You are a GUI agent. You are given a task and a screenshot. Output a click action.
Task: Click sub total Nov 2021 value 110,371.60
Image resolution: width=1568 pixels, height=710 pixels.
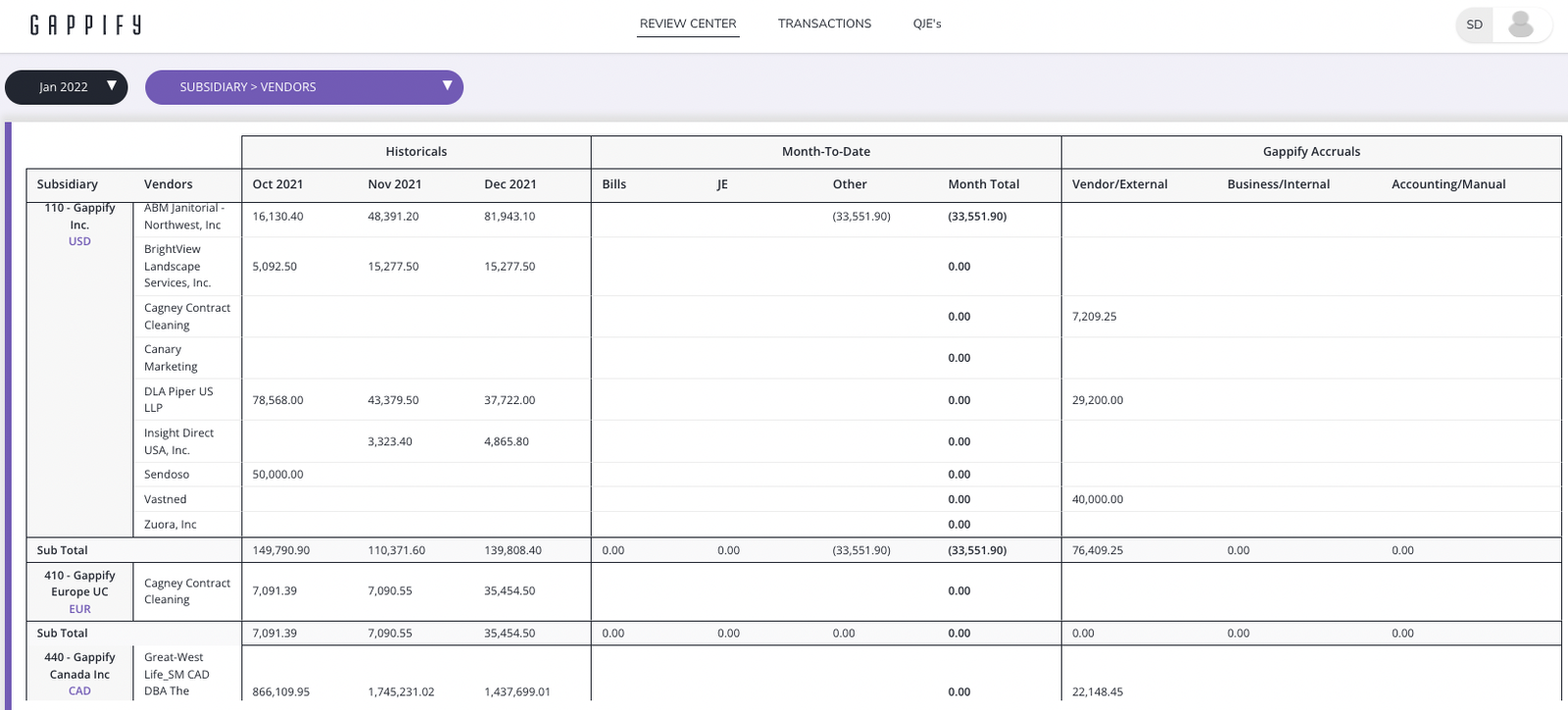coord(396,551)
